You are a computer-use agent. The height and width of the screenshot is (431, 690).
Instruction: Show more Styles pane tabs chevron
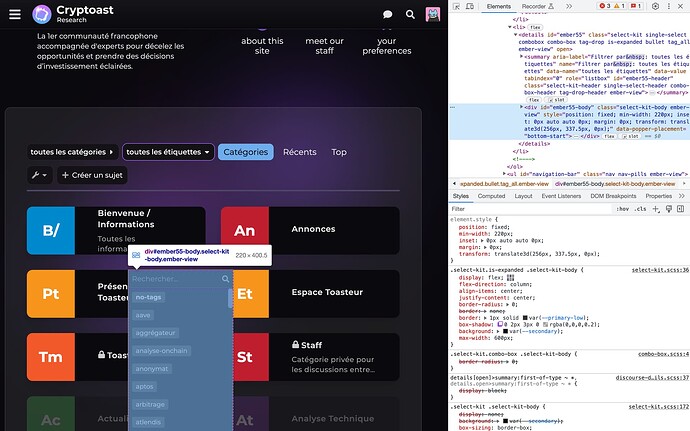682,196
